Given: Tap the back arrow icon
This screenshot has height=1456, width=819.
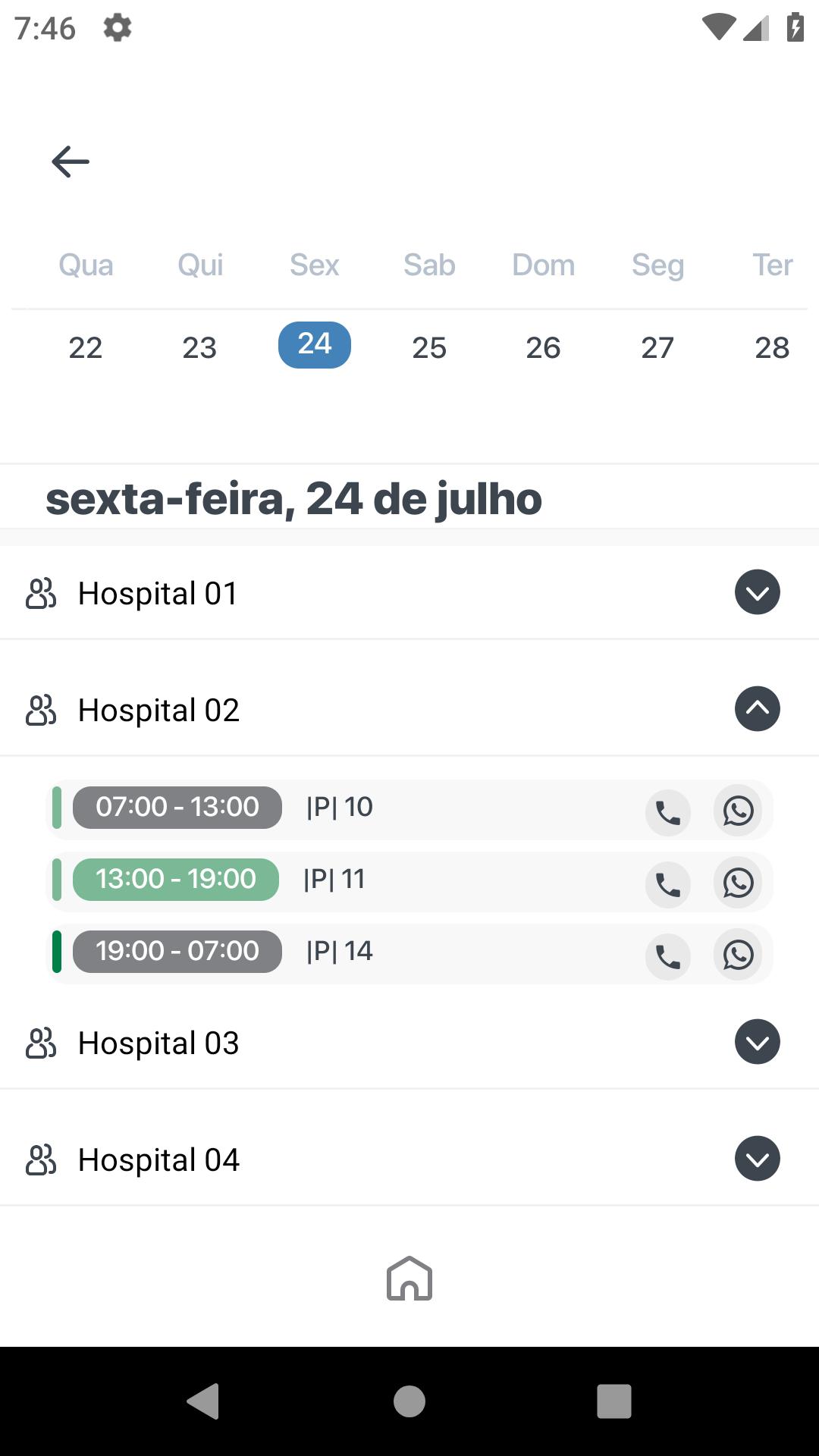Looking at the screenshot, I should [x=71, y=162].
